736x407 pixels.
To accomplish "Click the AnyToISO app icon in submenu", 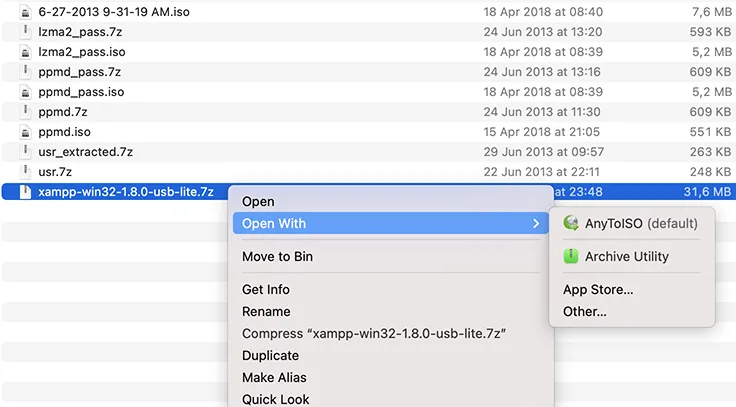I will [x=571, y=223].
